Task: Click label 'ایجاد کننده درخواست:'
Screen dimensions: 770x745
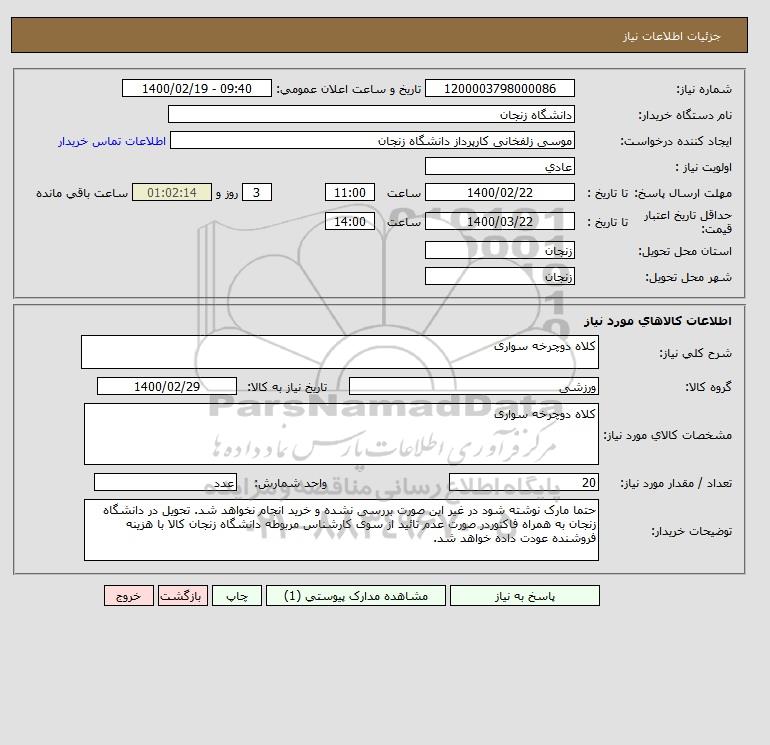Action: tap(676, 141)
